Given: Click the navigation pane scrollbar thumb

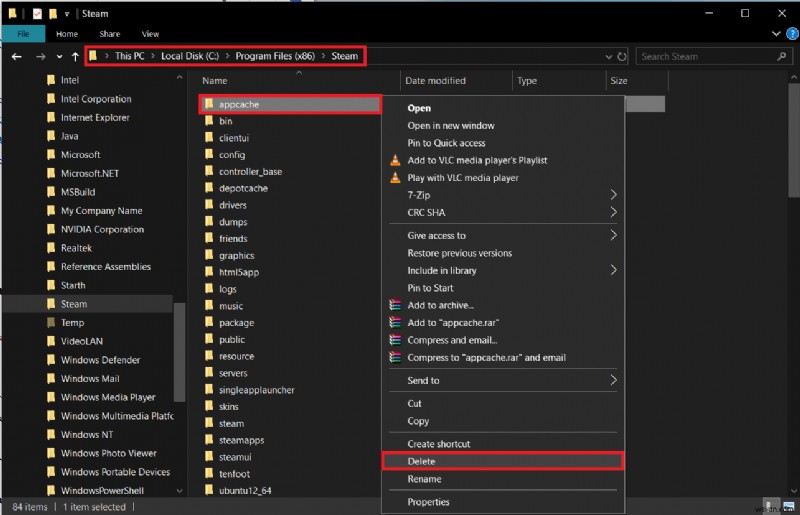Looking at the screenshot, I should 179,352.
